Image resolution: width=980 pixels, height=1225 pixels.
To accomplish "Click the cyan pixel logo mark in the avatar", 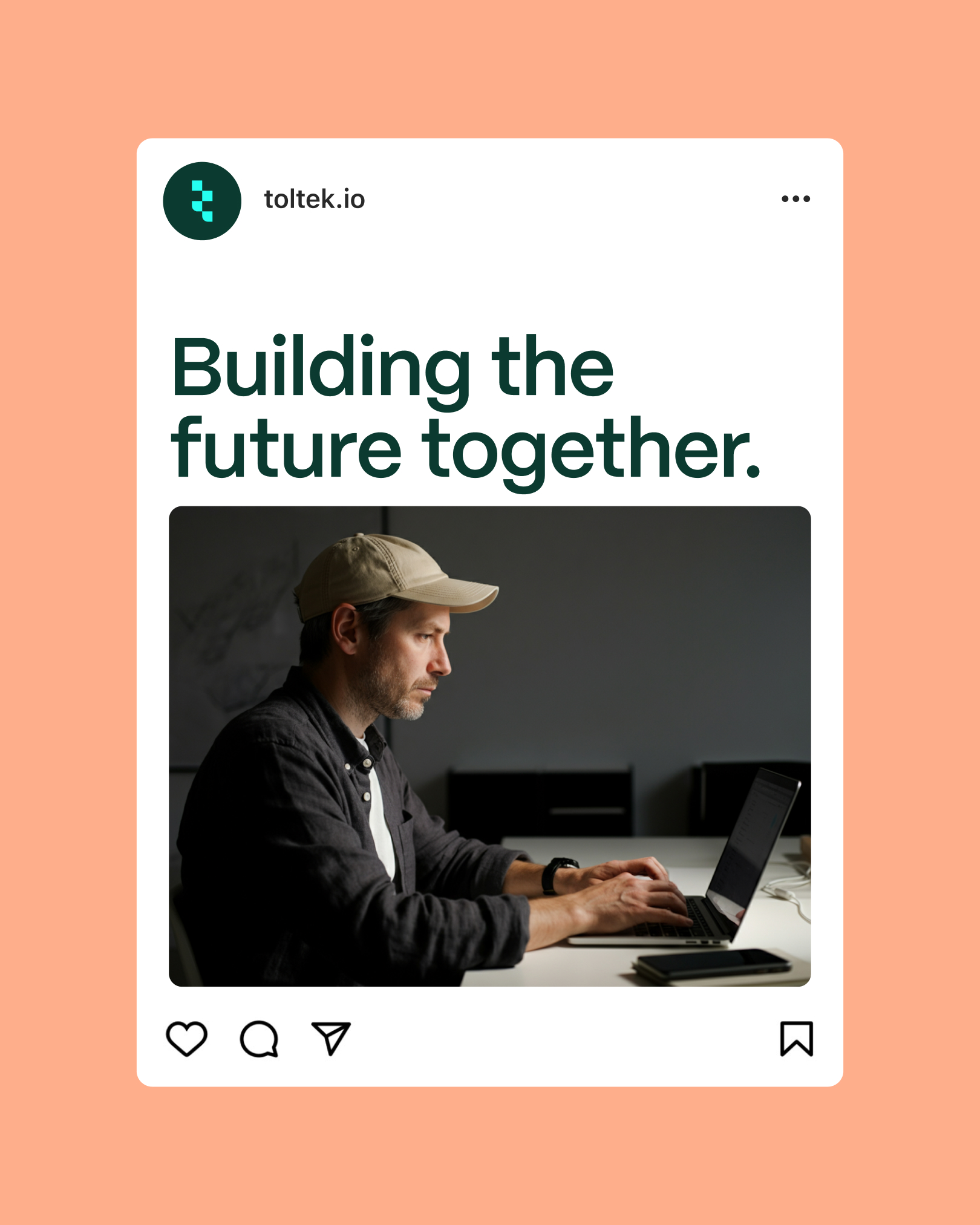I will (202, 201).
